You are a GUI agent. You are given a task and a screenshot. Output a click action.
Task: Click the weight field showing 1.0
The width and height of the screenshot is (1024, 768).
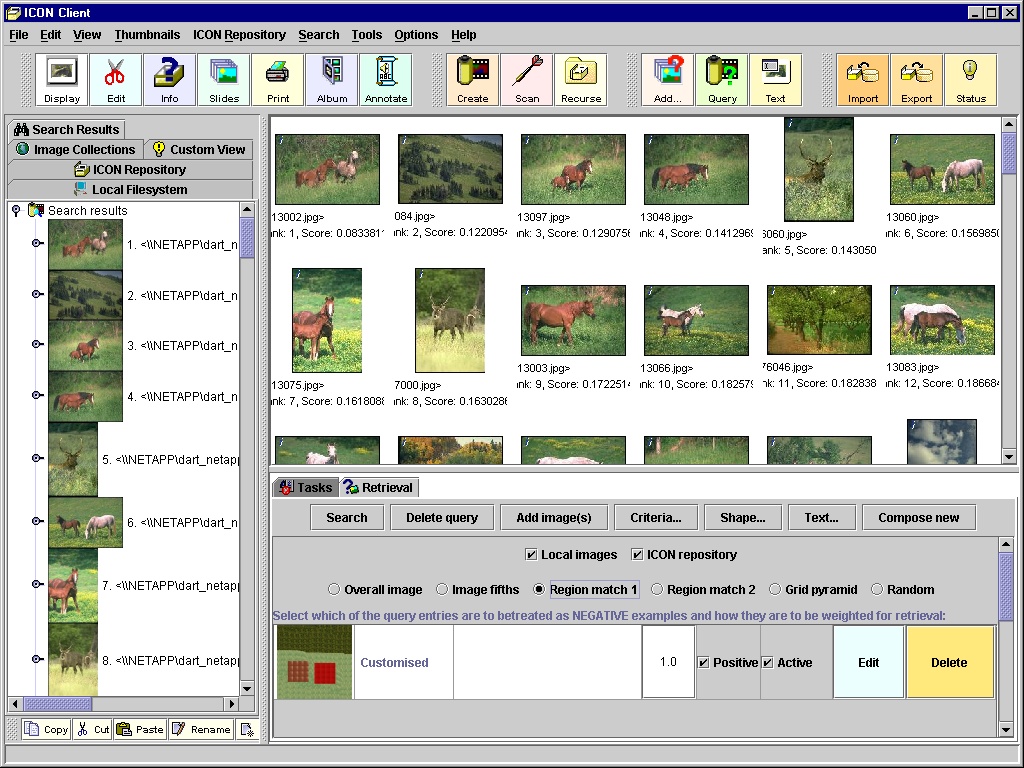click(x=668, y=662)
